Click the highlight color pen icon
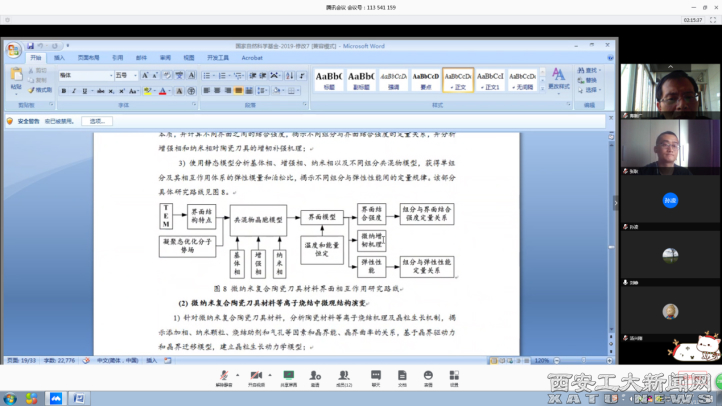The height and width of the screenshot is (406, 722). coord(145,91)
